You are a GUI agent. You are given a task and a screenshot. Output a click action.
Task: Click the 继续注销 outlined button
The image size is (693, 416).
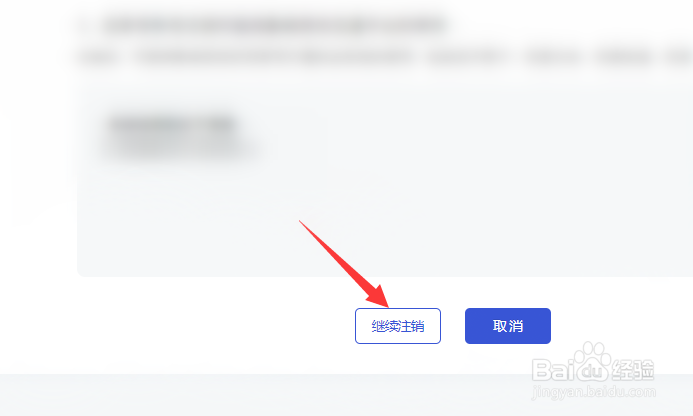[398, 326]
